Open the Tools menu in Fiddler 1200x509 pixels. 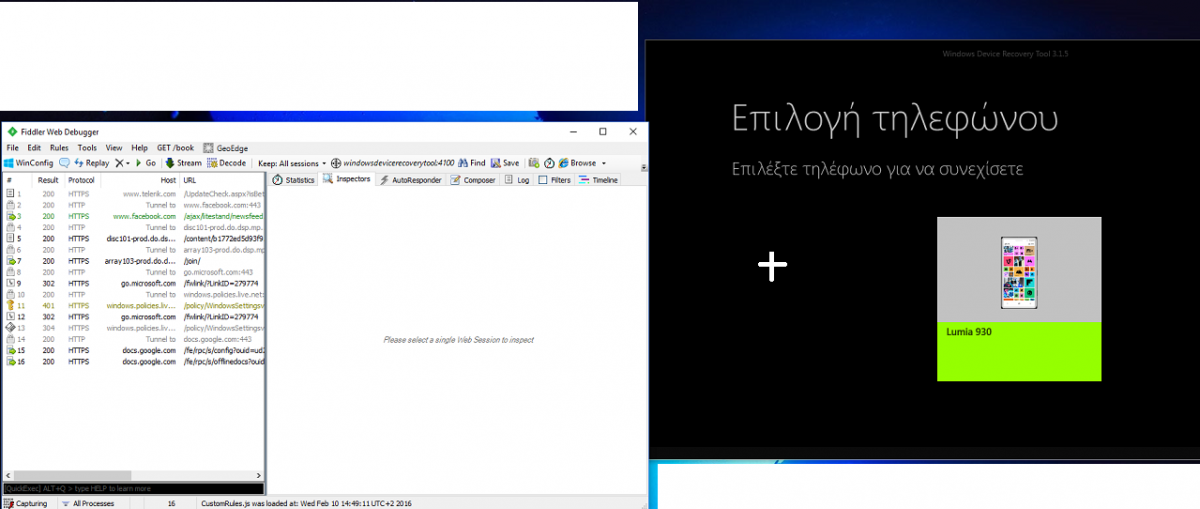[87, 148]
